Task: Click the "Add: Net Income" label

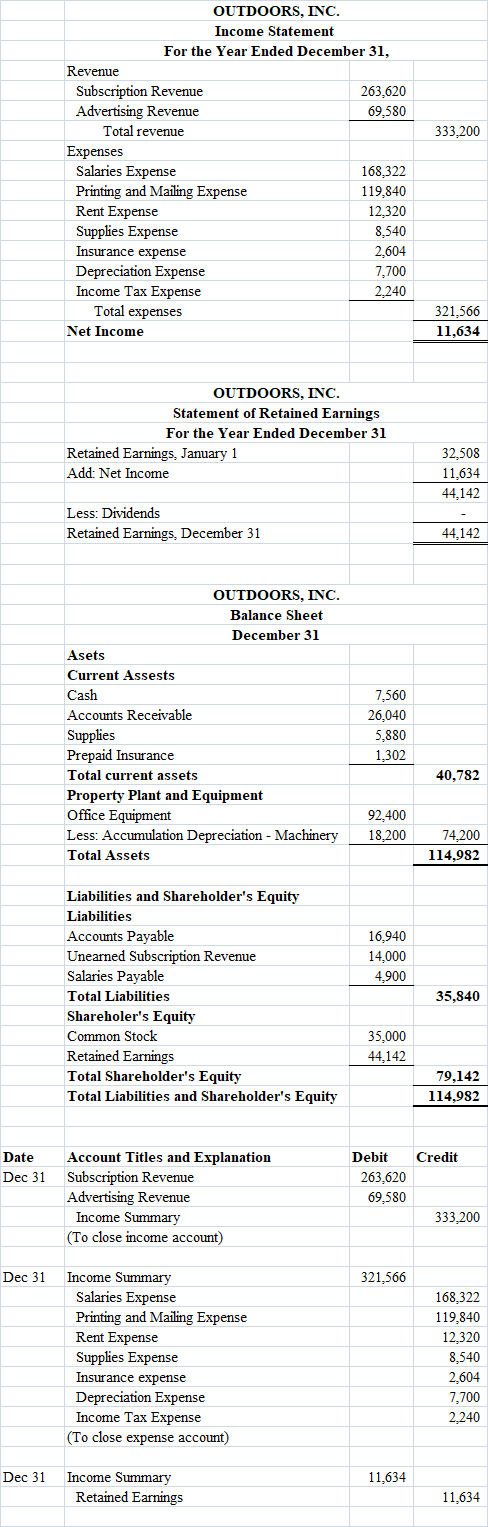Action: [x=118, y=473]
